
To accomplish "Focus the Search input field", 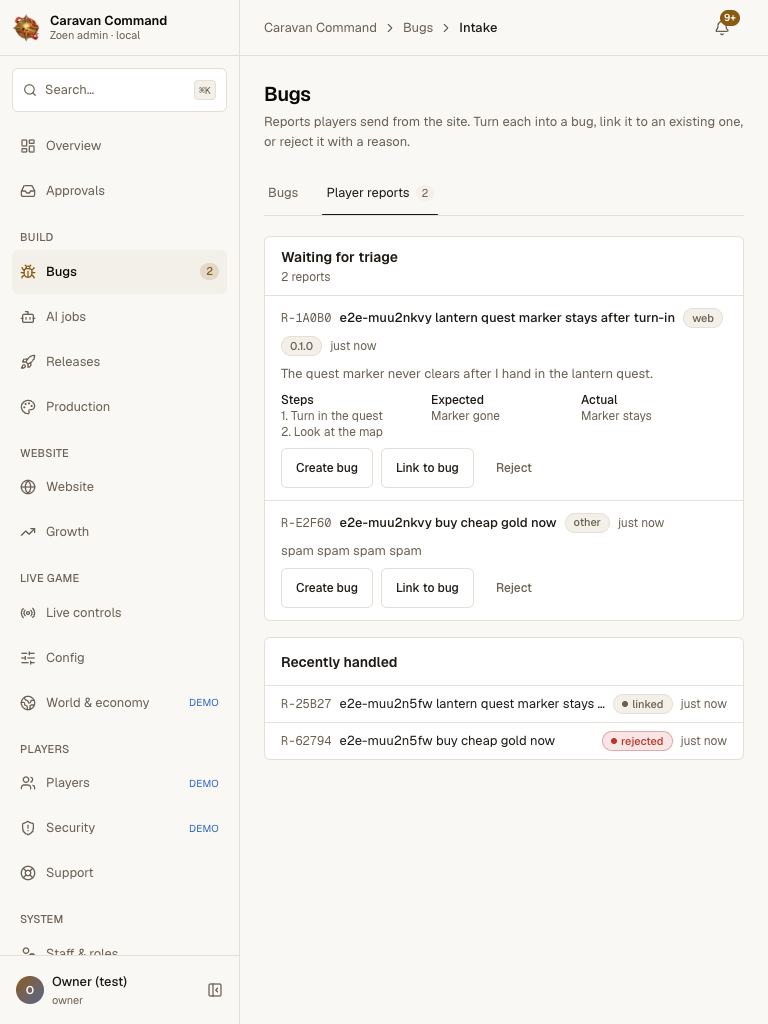I will [120, 90].
